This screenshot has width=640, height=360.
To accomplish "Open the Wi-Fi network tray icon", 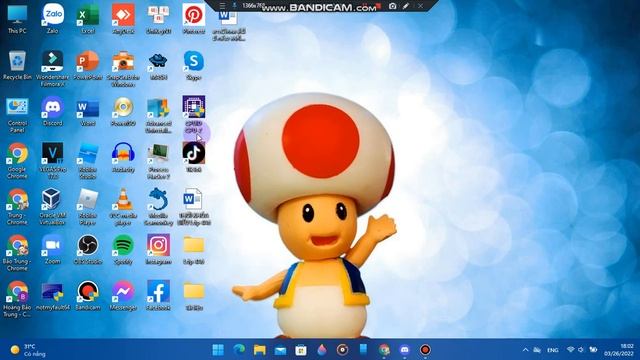I will pos(571,350).
